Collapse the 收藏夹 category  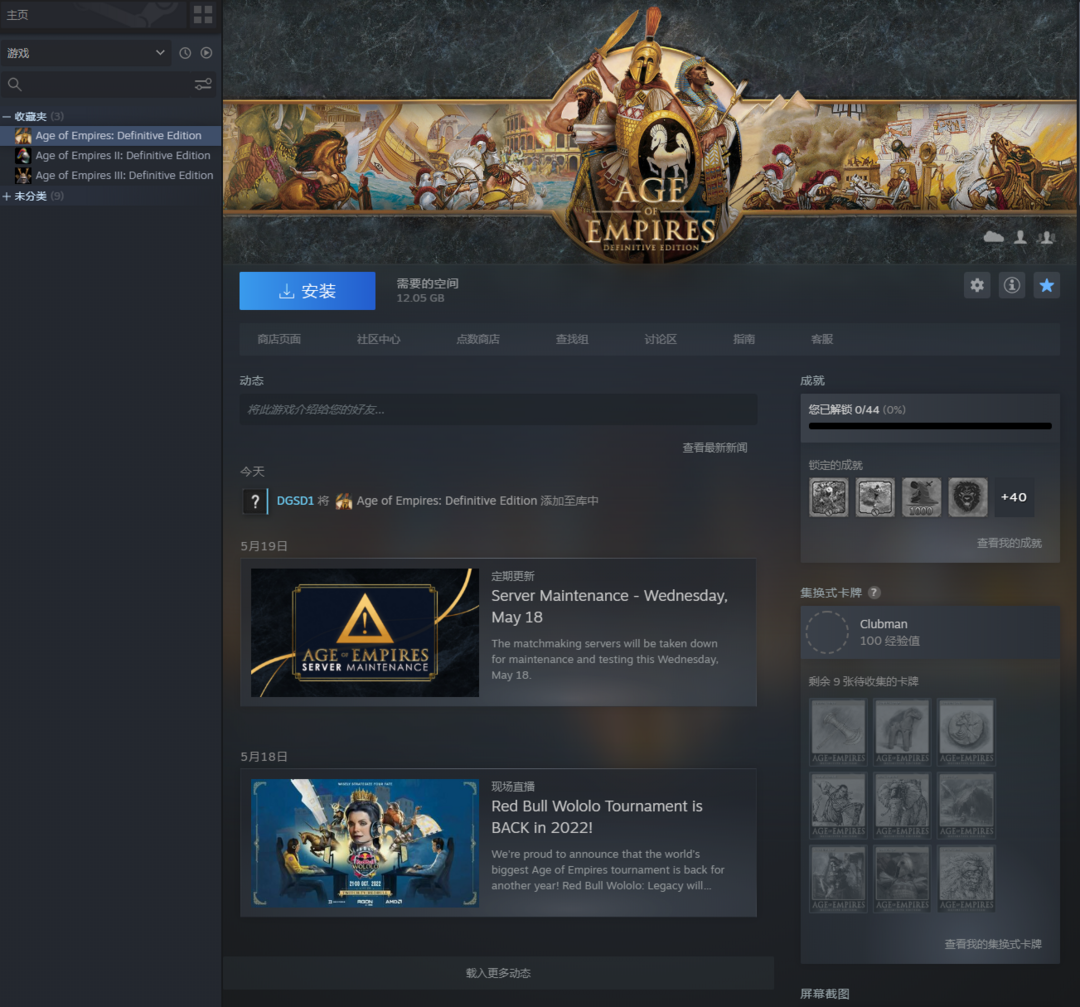pos(7,117)
